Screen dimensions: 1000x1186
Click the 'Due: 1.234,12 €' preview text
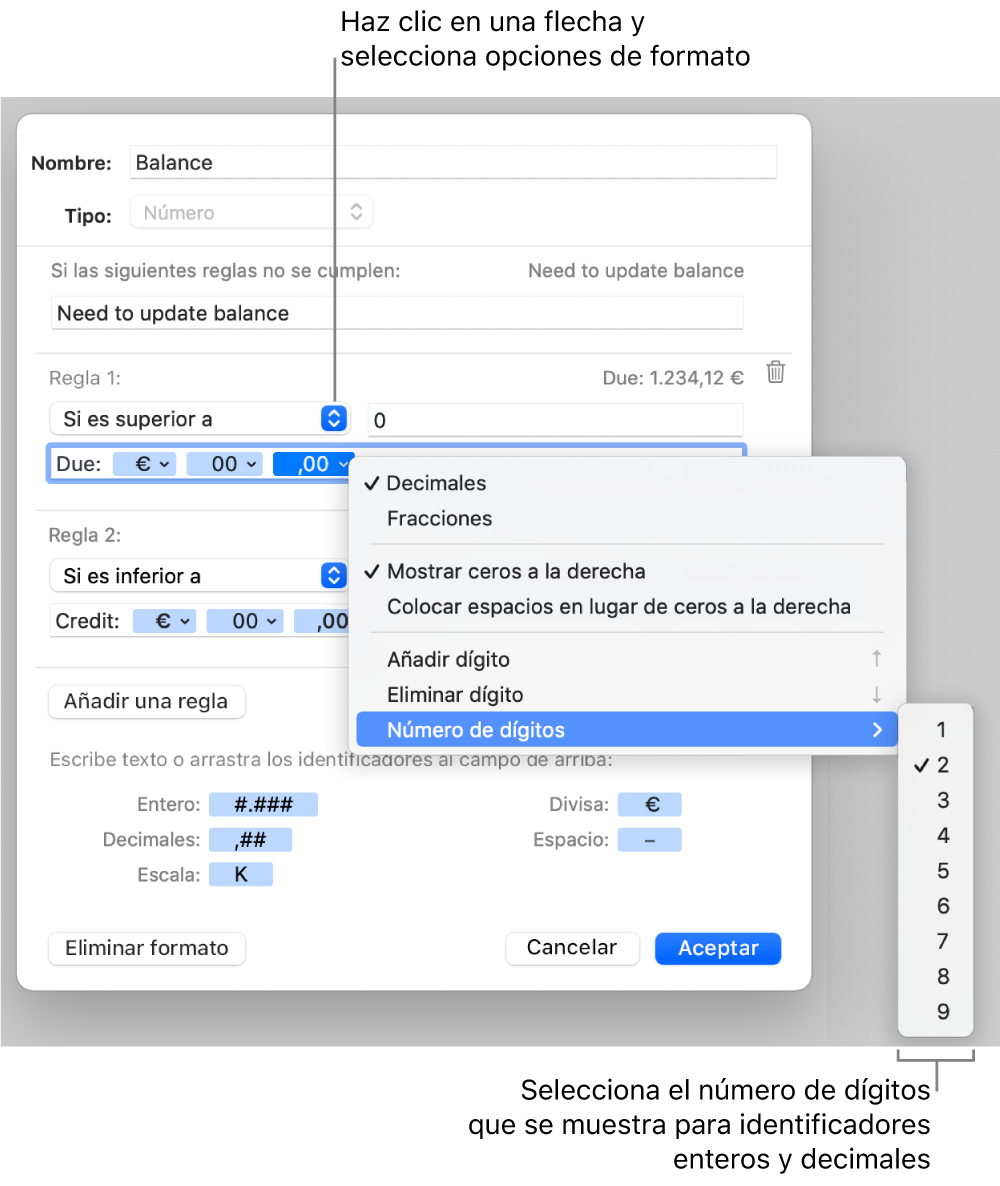pyautogui.click(x=673, y=377)
